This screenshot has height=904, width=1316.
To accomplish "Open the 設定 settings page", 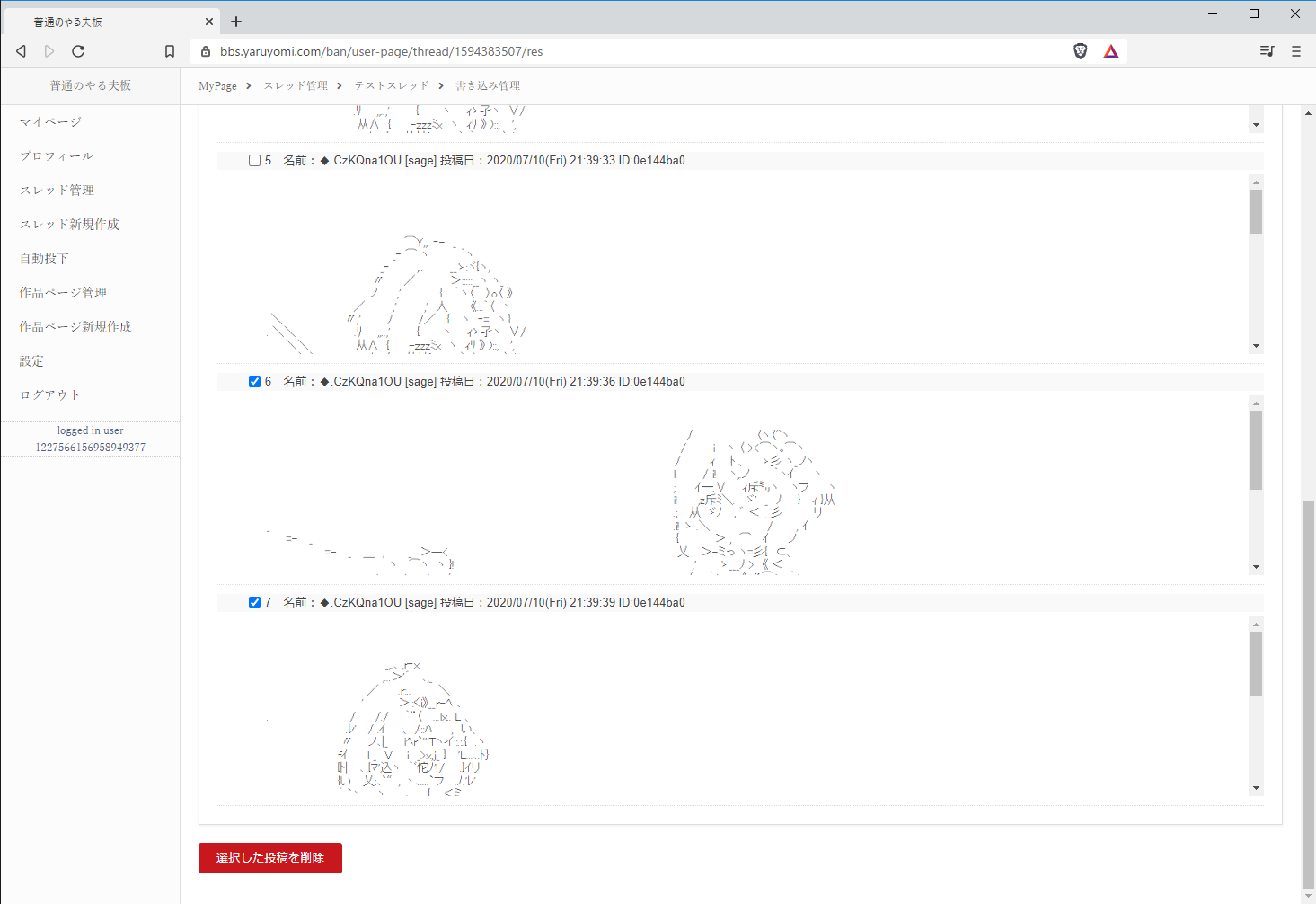I will tap(30, 360).
